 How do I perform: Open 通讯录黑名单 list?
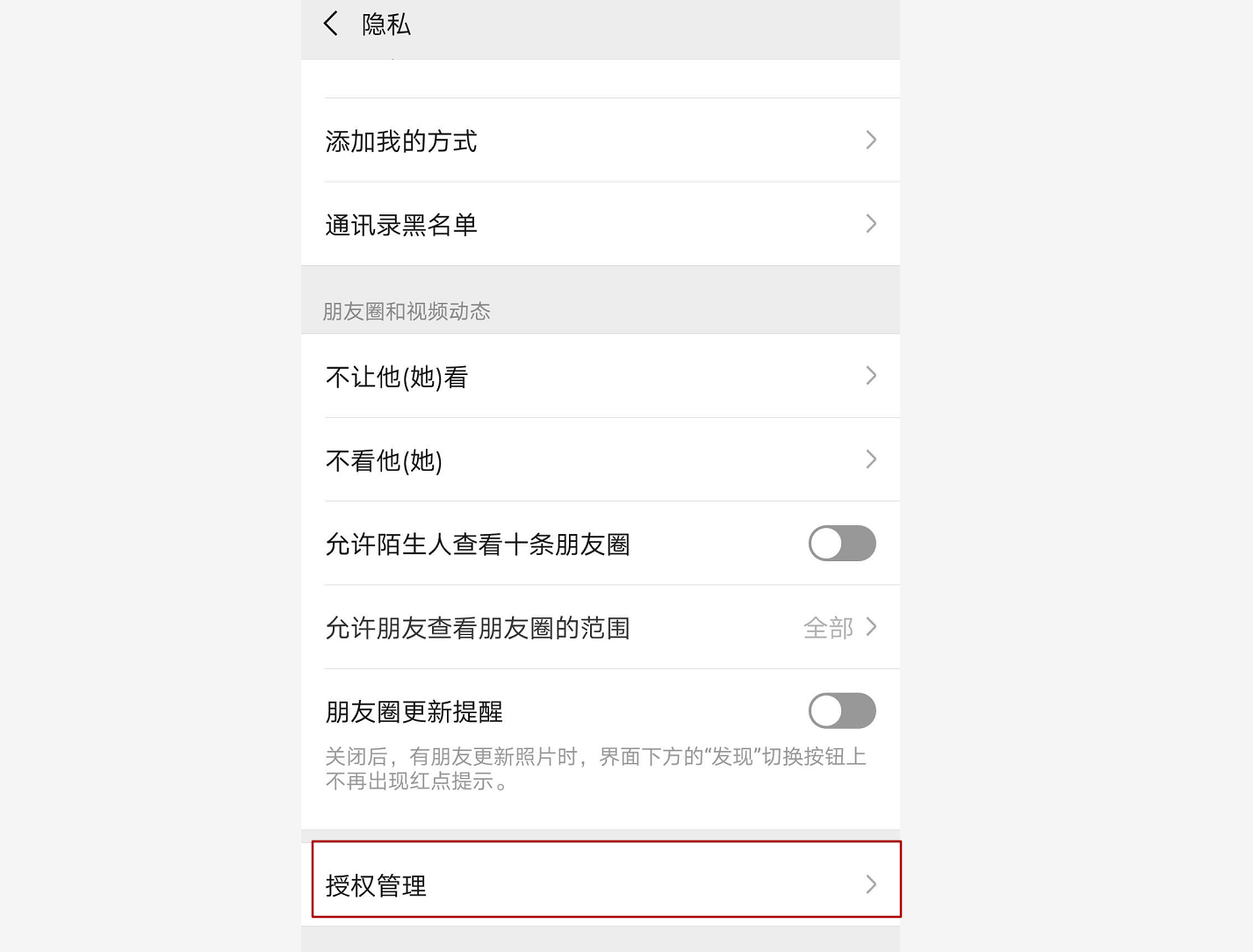(x=601, y=224)
